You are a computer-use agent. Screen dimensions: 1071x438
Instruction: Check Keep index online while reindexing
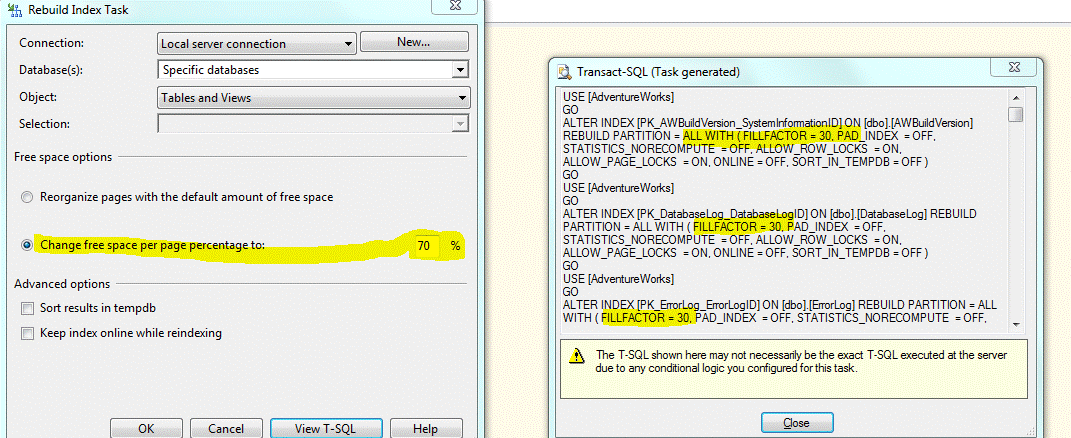point(27,333)
